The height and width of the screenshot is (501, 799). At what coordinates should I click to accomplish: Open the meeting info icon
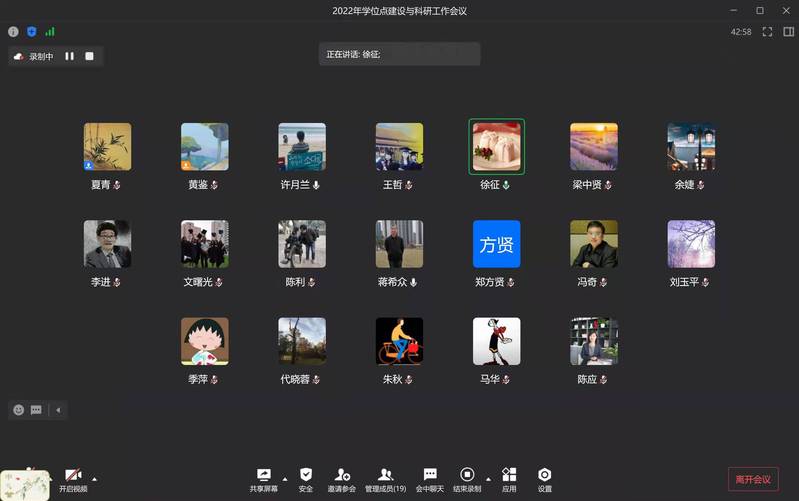pos(13,32)
